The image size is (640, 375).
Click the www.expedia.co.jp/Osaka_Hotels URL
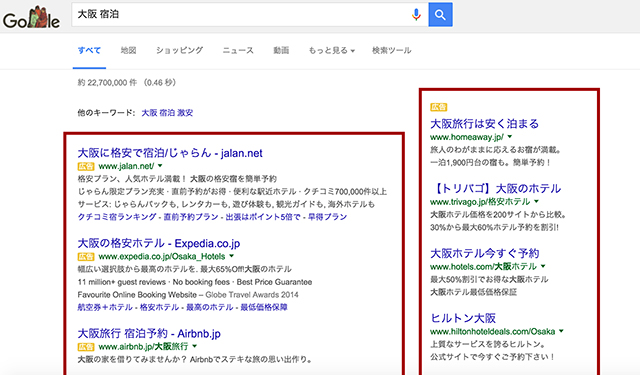click(162, 256)
